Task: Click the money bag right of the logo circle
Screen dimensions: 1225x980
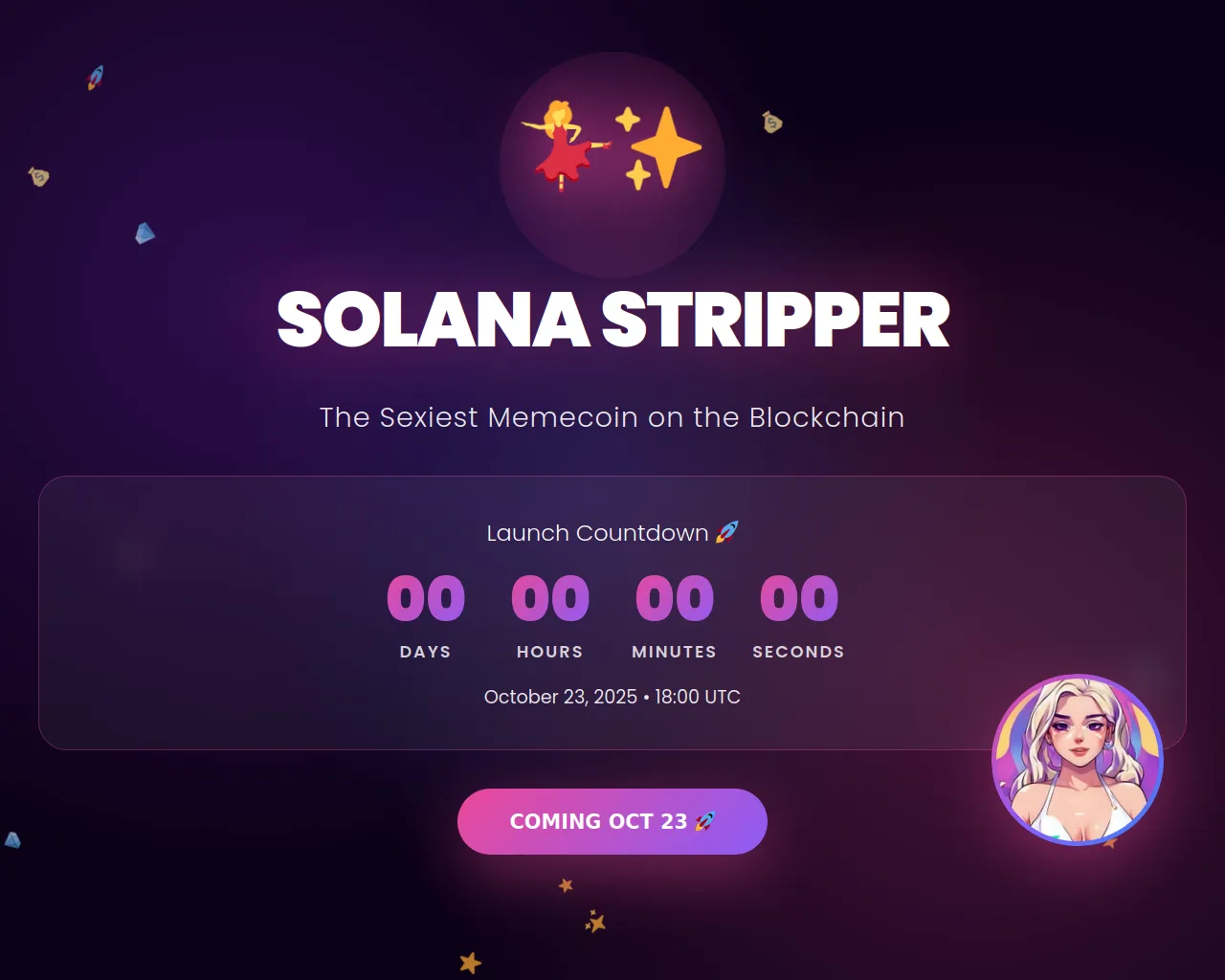Action: click(x=772, y=122)
